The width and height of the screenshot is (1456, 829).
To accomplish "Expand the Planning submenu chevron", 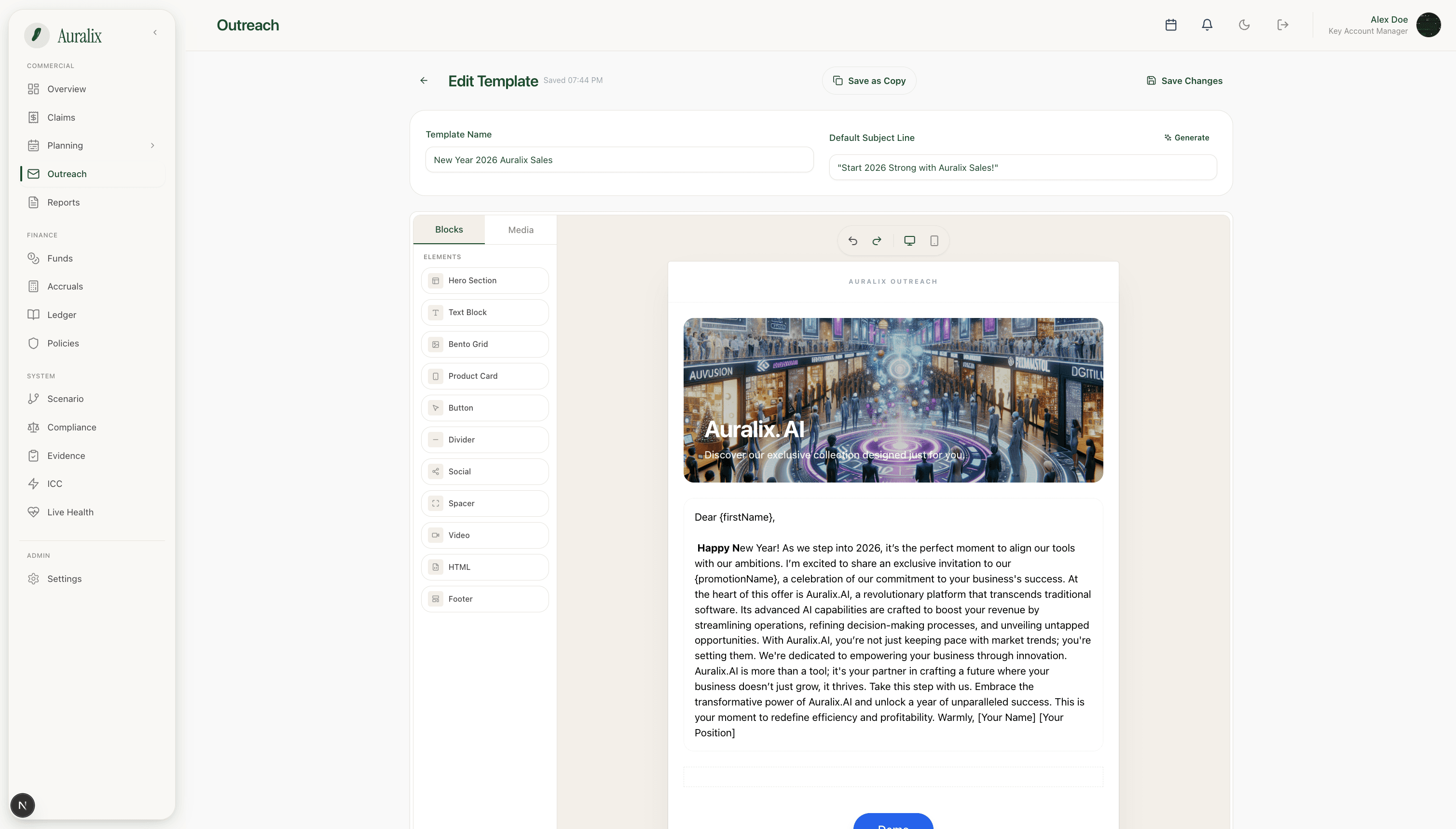I will 152,146.
